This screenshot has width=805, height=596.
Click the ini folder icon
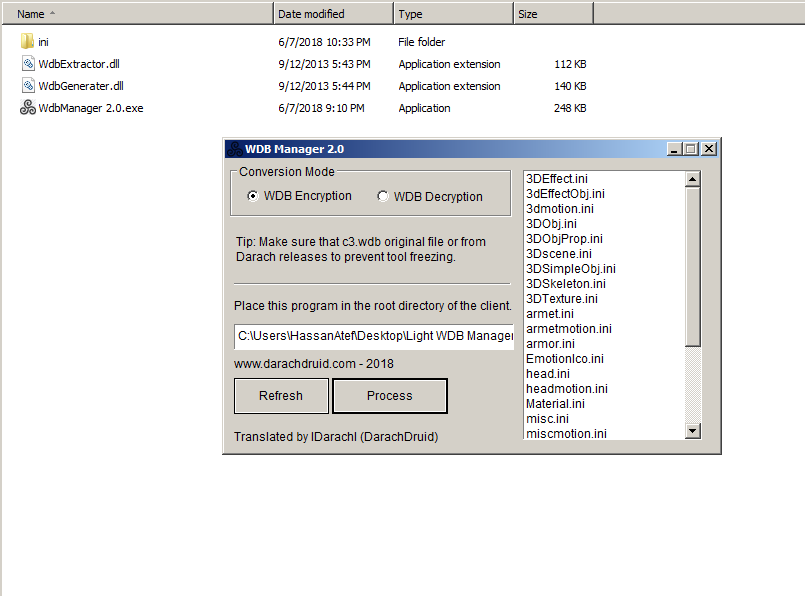(28, 42)
